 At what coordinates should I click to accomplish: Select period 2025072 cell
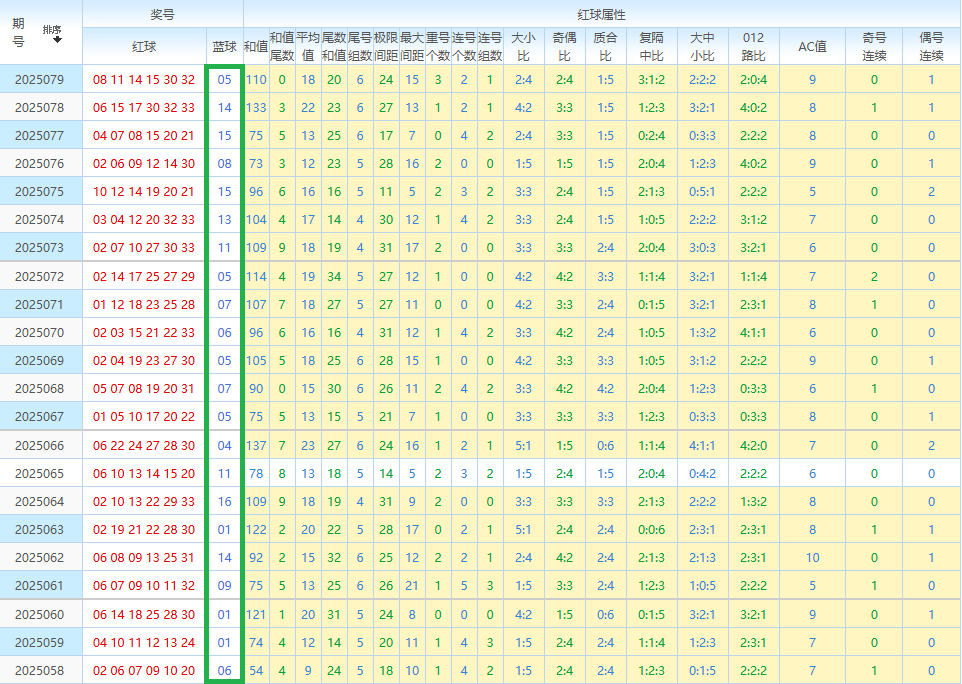(39, 277)
